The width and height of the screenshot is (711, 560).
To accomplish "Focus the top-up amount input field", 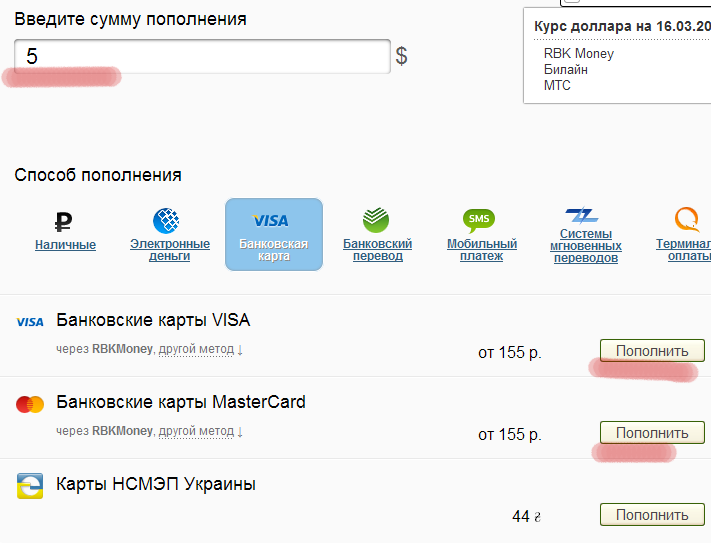I will 202,56.
